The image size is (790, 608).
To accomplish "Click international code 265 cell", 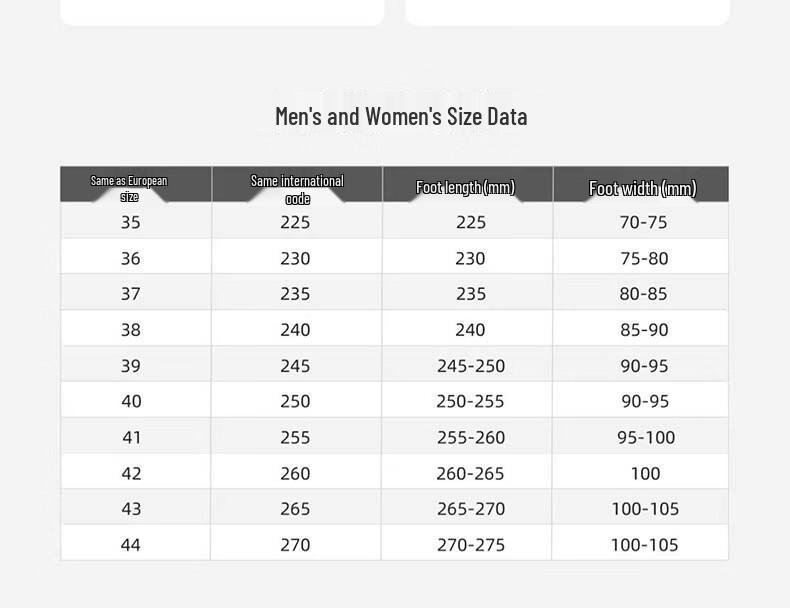I will tap(297, 507).
